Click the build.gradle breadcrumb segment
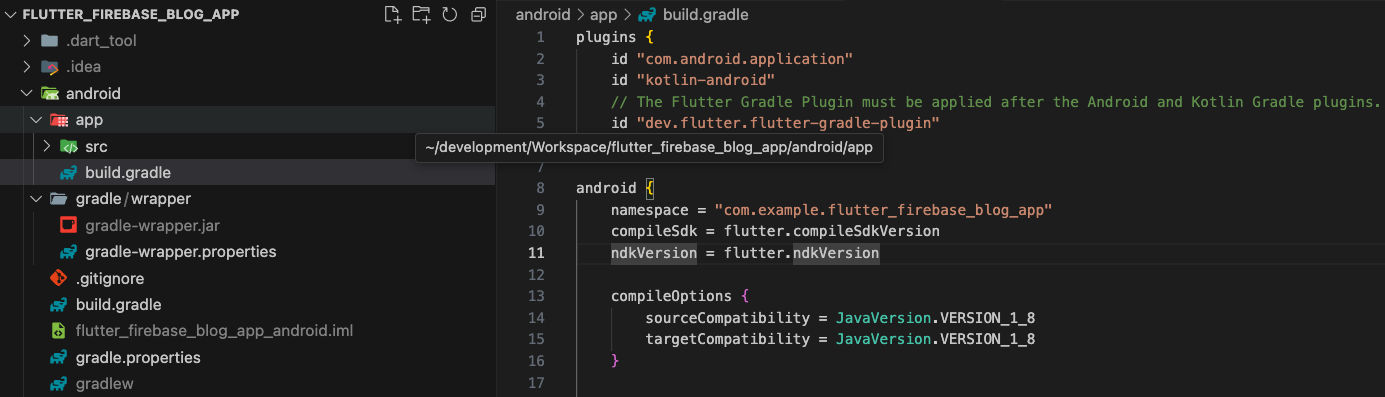This screenshot has width=1385, height=397. point(705,15)
